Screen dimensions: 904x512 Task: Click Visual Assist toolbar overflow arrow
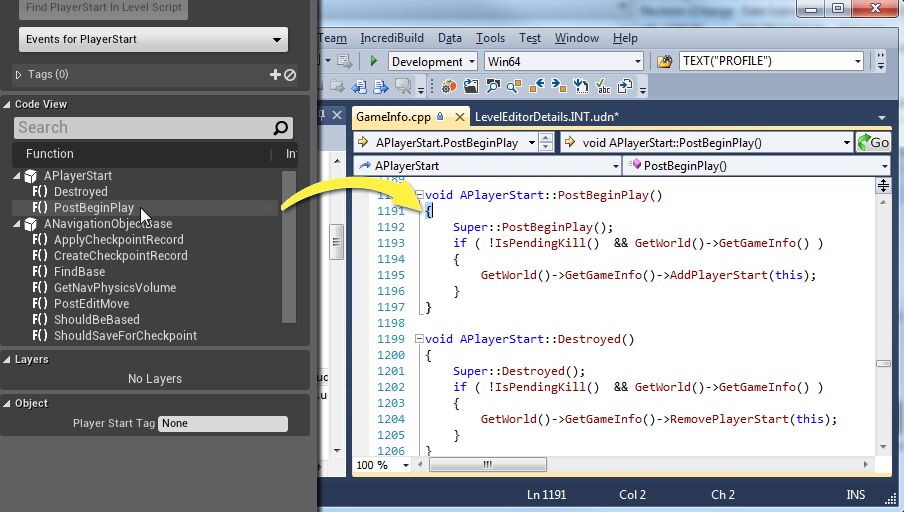643,88
